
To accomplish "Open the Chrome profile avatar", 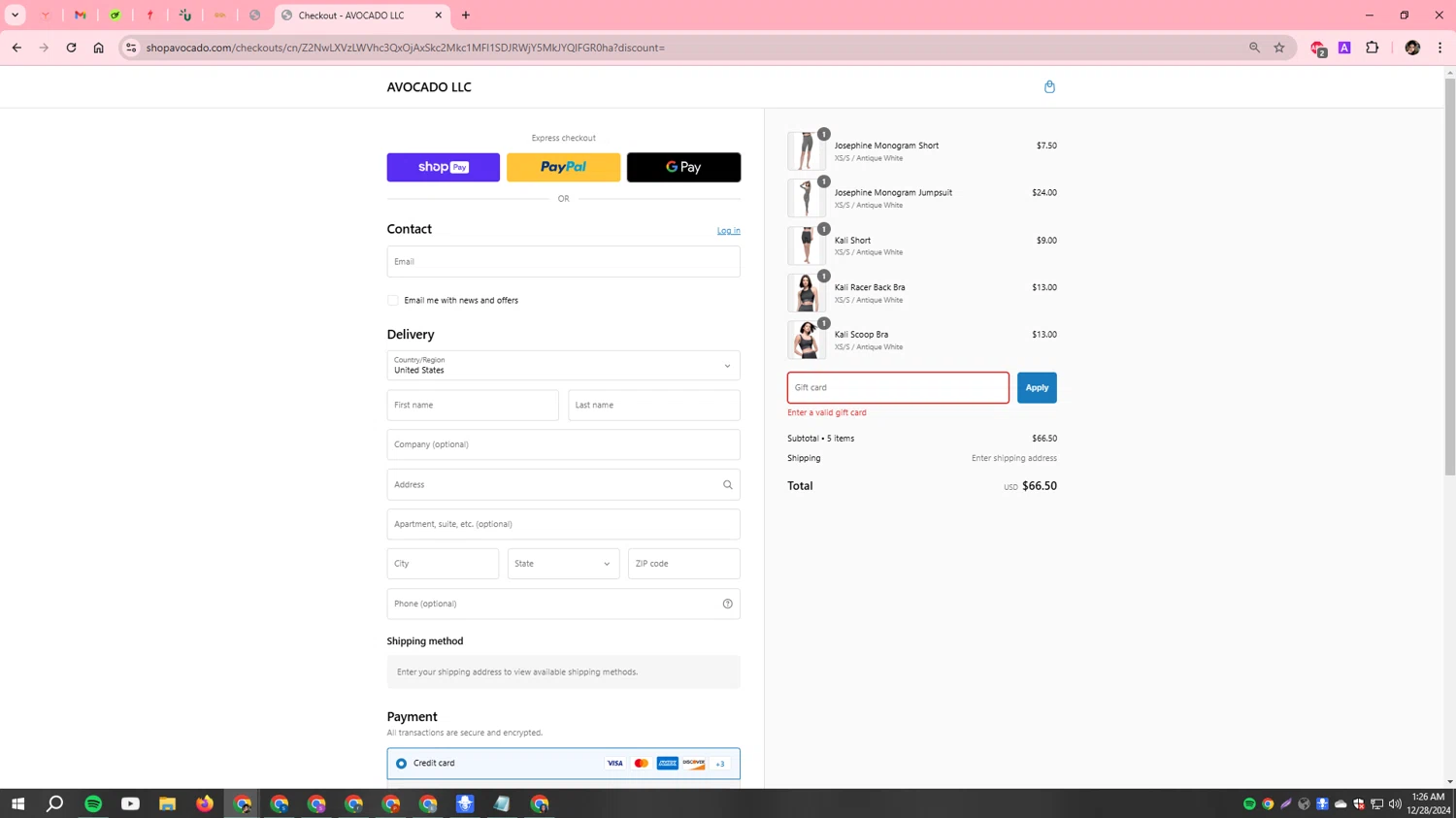I will 1412,48.
